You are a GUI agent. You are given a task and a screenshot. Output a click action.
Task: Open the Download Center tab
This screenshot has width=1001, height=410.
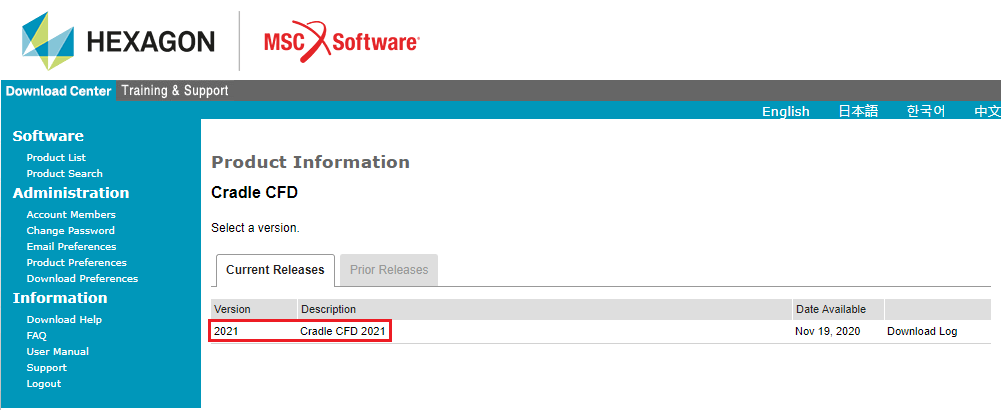(x=58, y=91)
